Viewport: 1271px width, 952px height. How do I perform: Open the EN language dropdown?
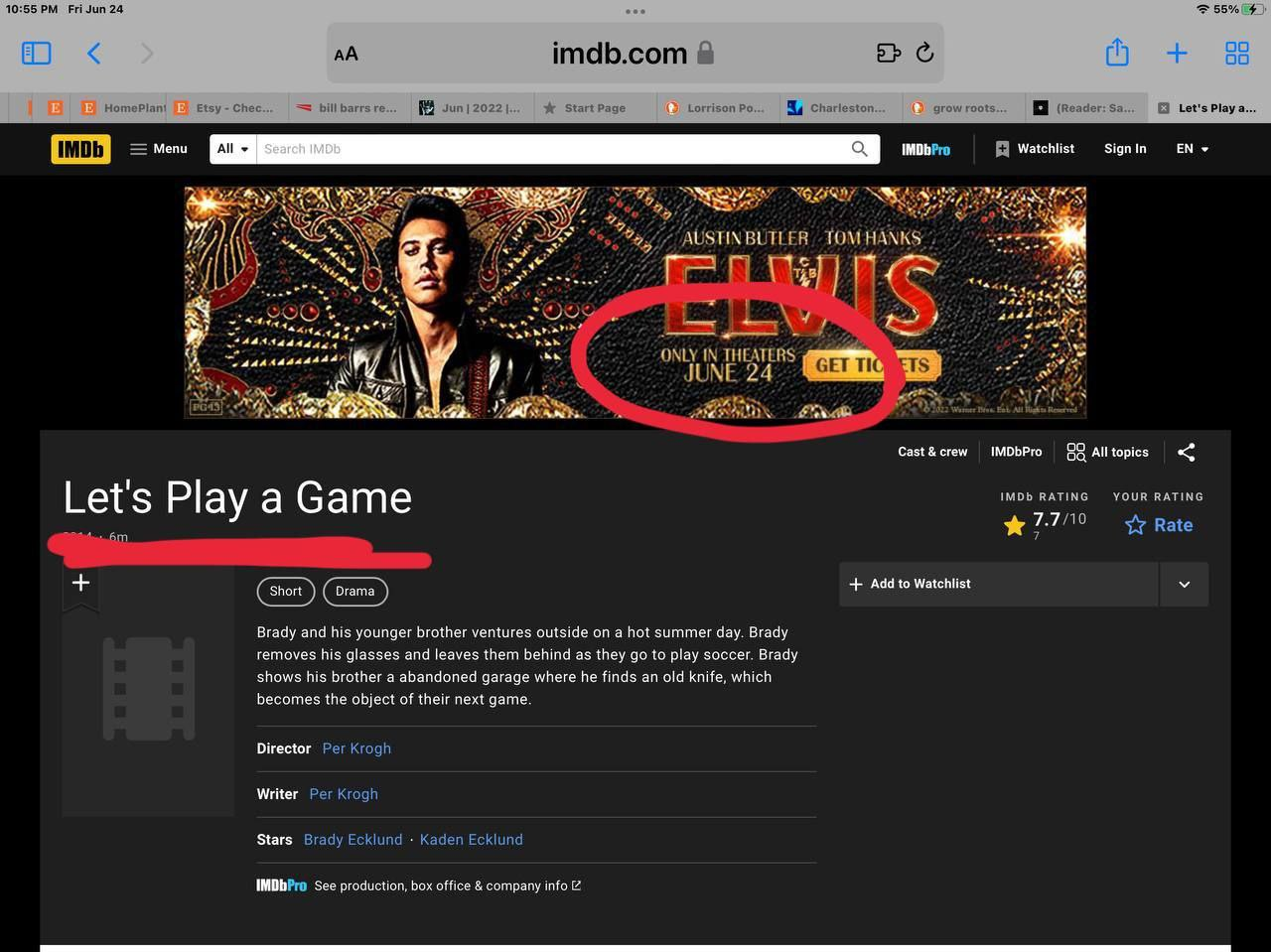coord(1192,149)
